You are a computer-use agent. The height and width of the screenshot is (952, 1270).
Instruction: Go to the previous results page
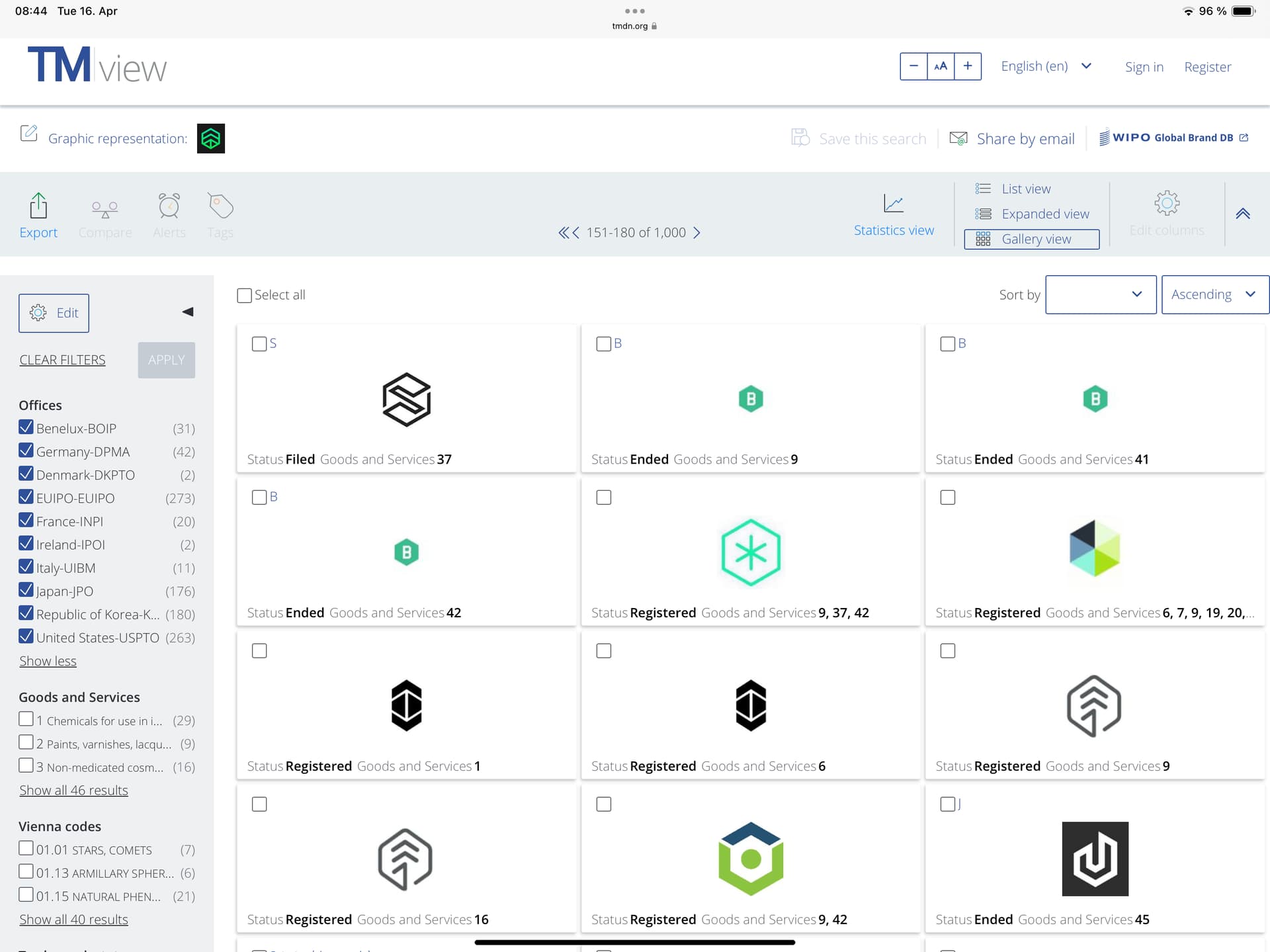click(x=576, y=232)
